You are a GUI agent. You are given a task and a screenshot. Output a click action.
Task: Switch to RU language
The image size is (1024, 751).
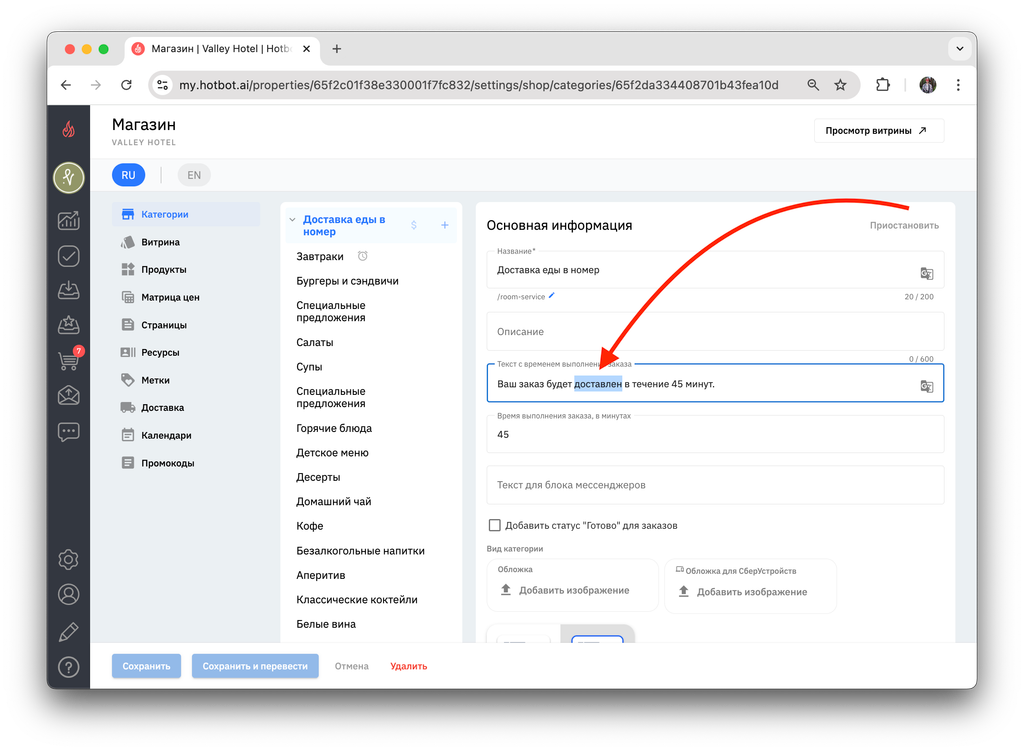click(x=128, y=175)
